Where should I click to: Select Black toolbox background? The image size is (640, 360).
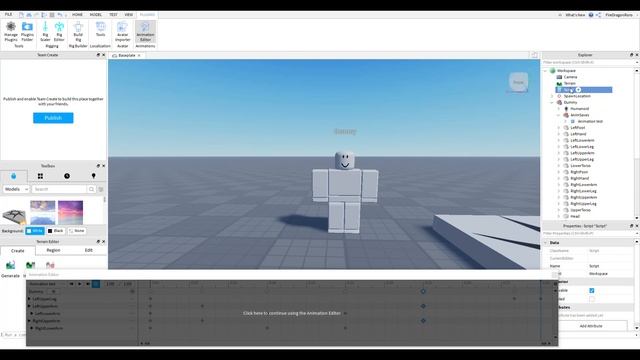coord(56,231)
